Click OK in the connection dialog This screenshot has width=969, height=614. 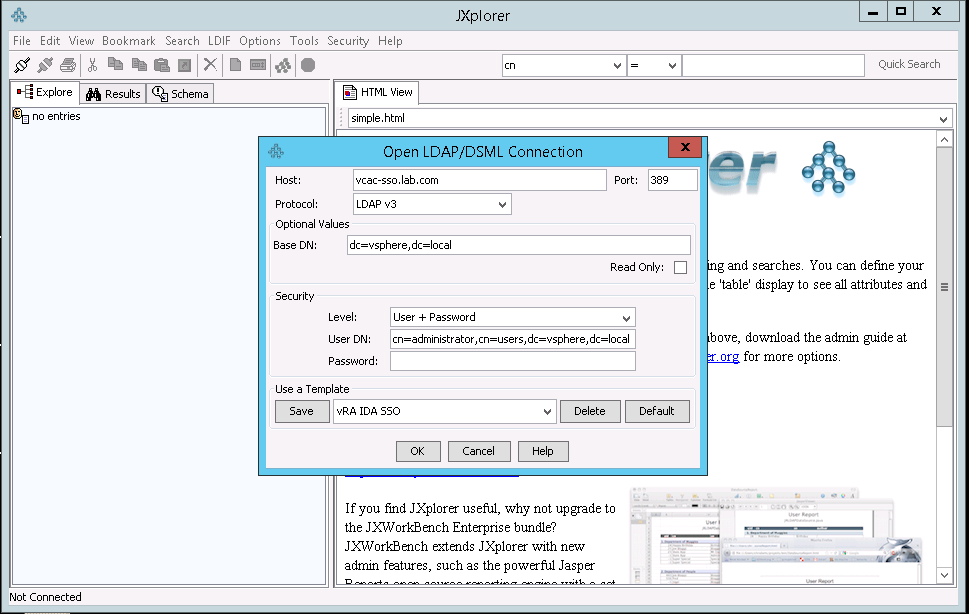click(418, 451)
